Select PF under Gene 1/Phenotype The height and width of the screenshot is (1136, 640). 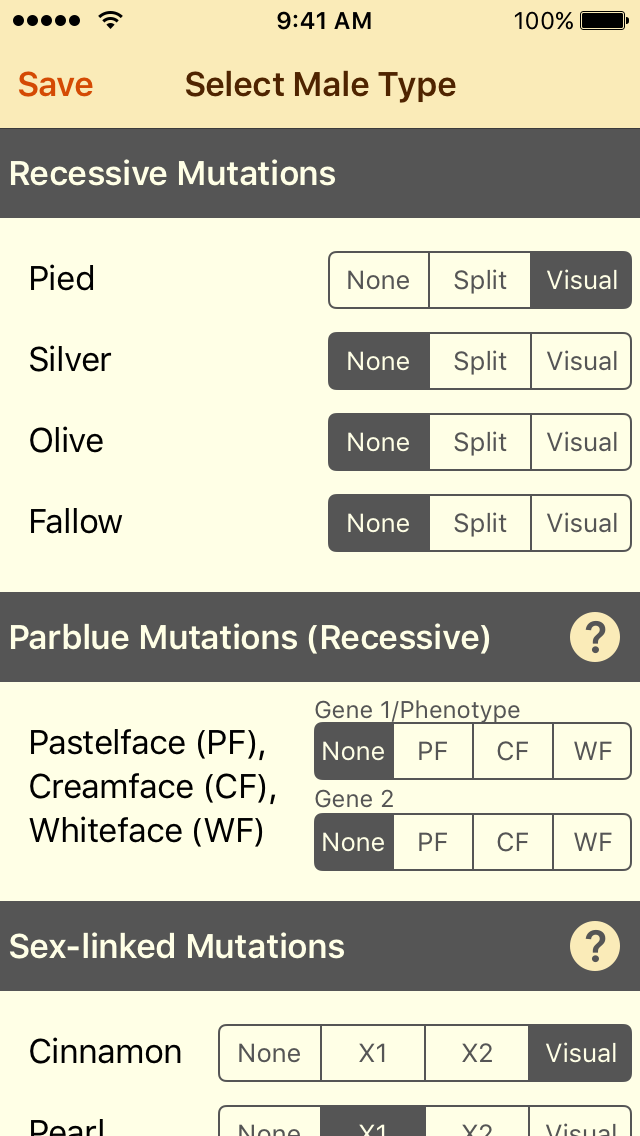tap(433, 751)
